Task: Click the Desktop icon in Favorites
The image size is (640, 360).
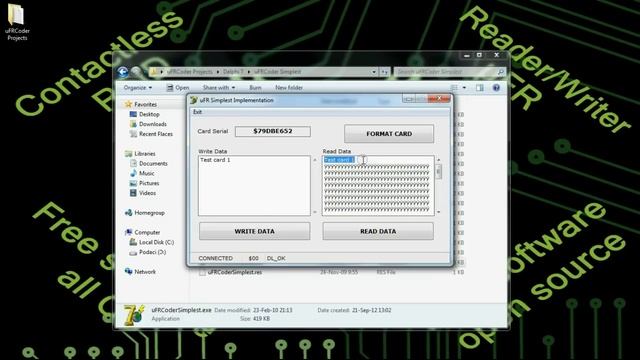Action: click(133, 114)
